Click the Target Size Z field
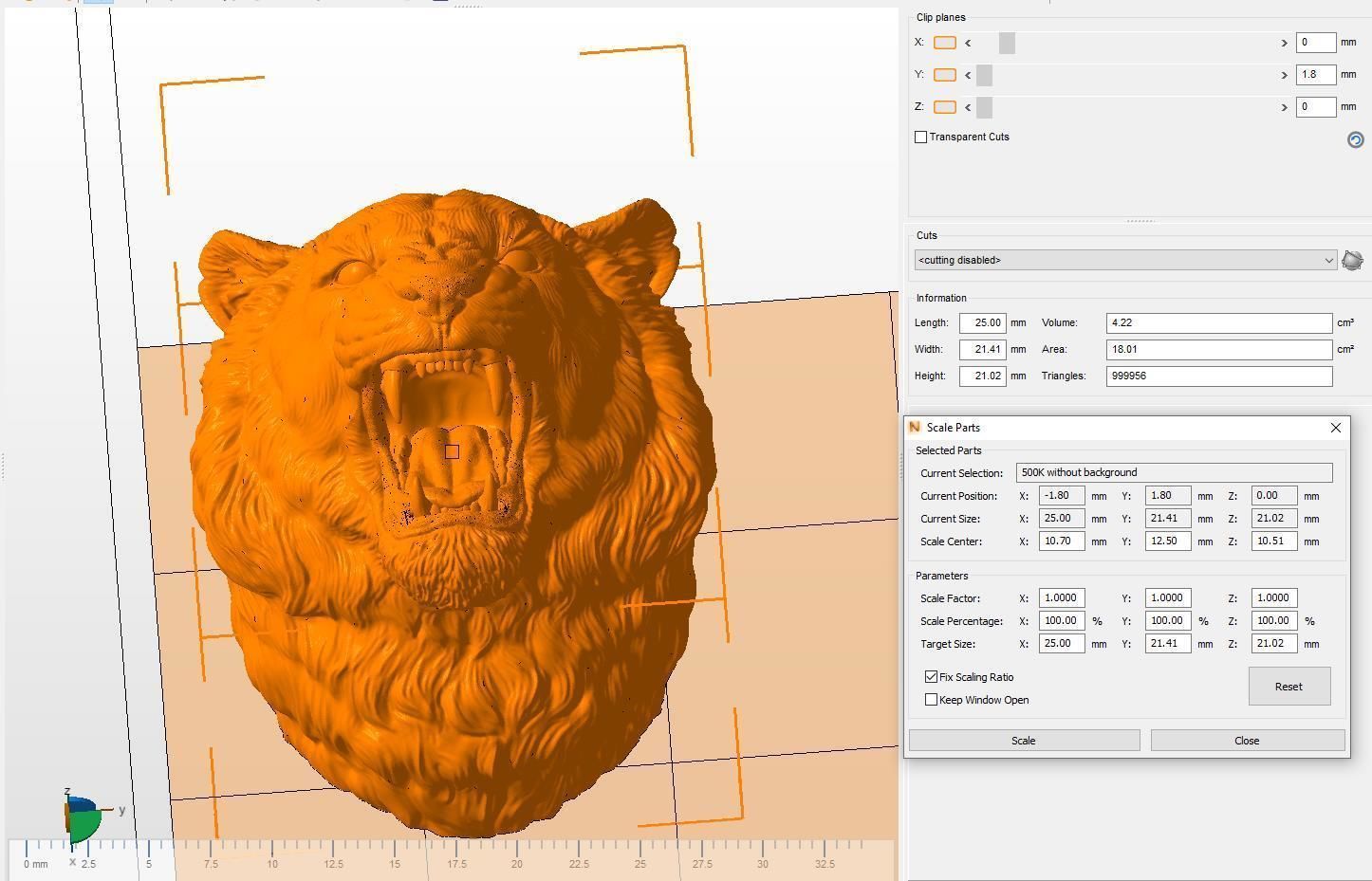The height and width of the screenshot is (881, 1372). point(1274,644)
